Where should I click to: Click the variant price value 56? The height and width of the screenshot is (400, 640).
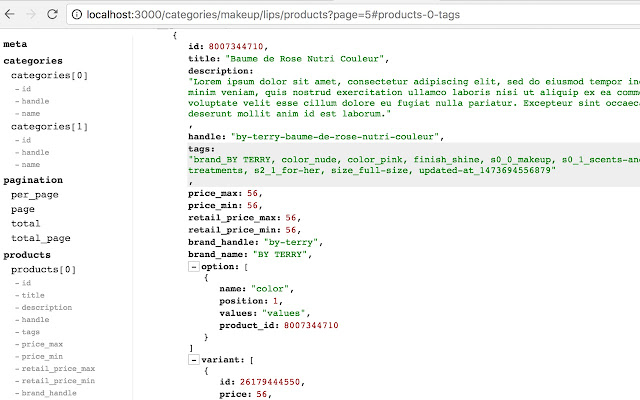[x=261, y=394]
